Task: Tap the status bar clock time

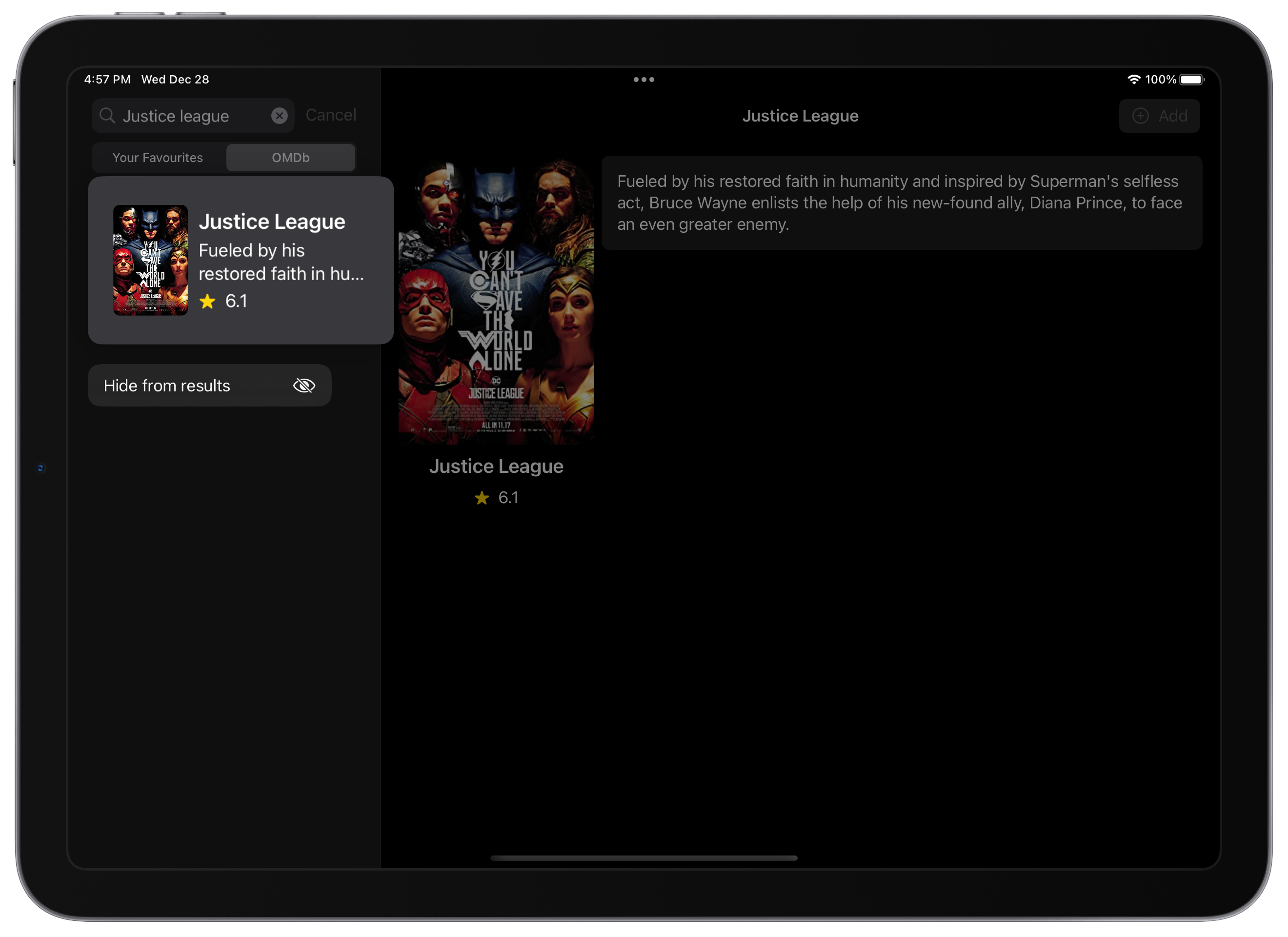Action: pos(107,80)
